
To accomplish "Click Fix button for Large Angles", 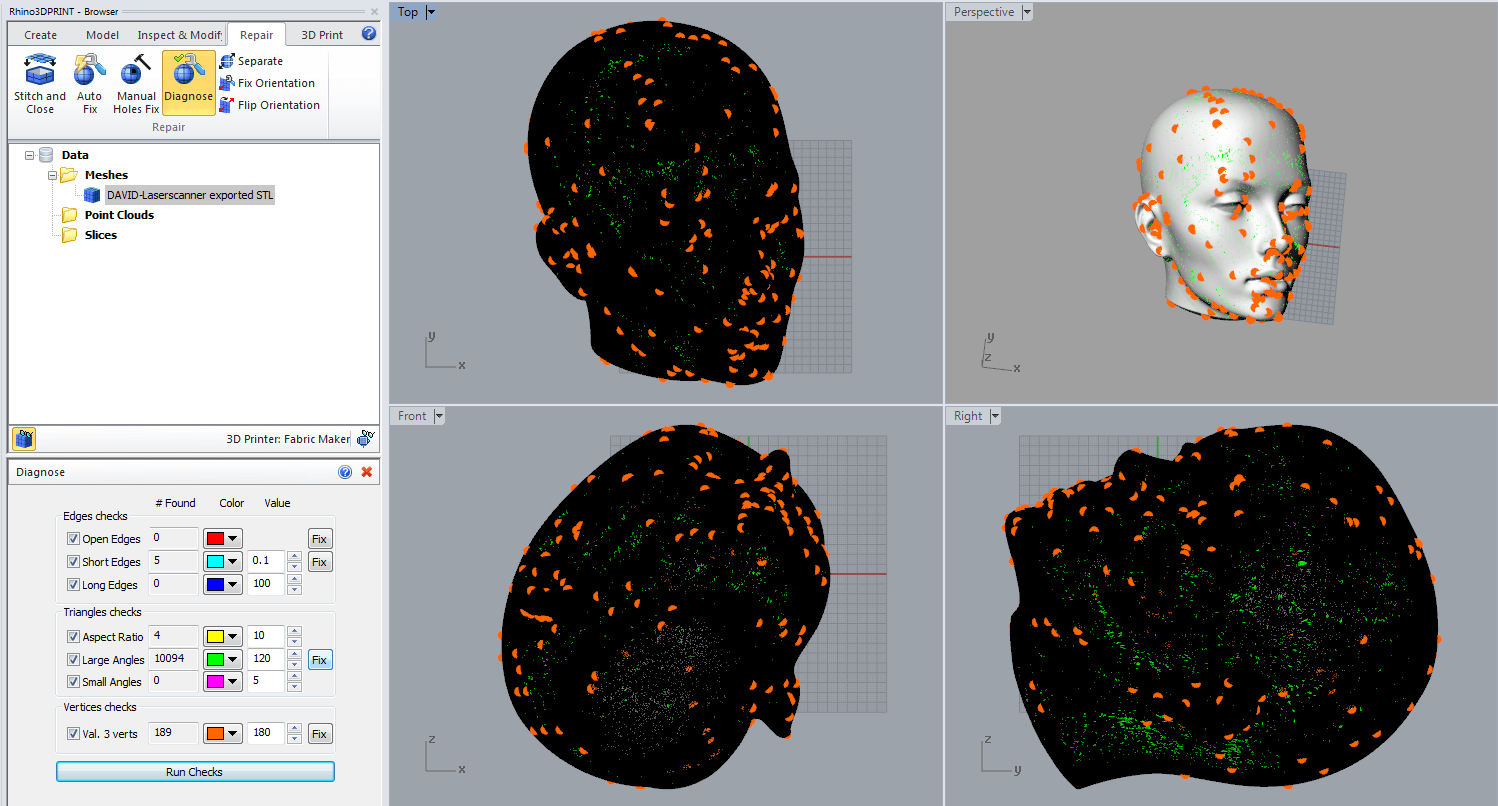I will (x=319, y=660).
